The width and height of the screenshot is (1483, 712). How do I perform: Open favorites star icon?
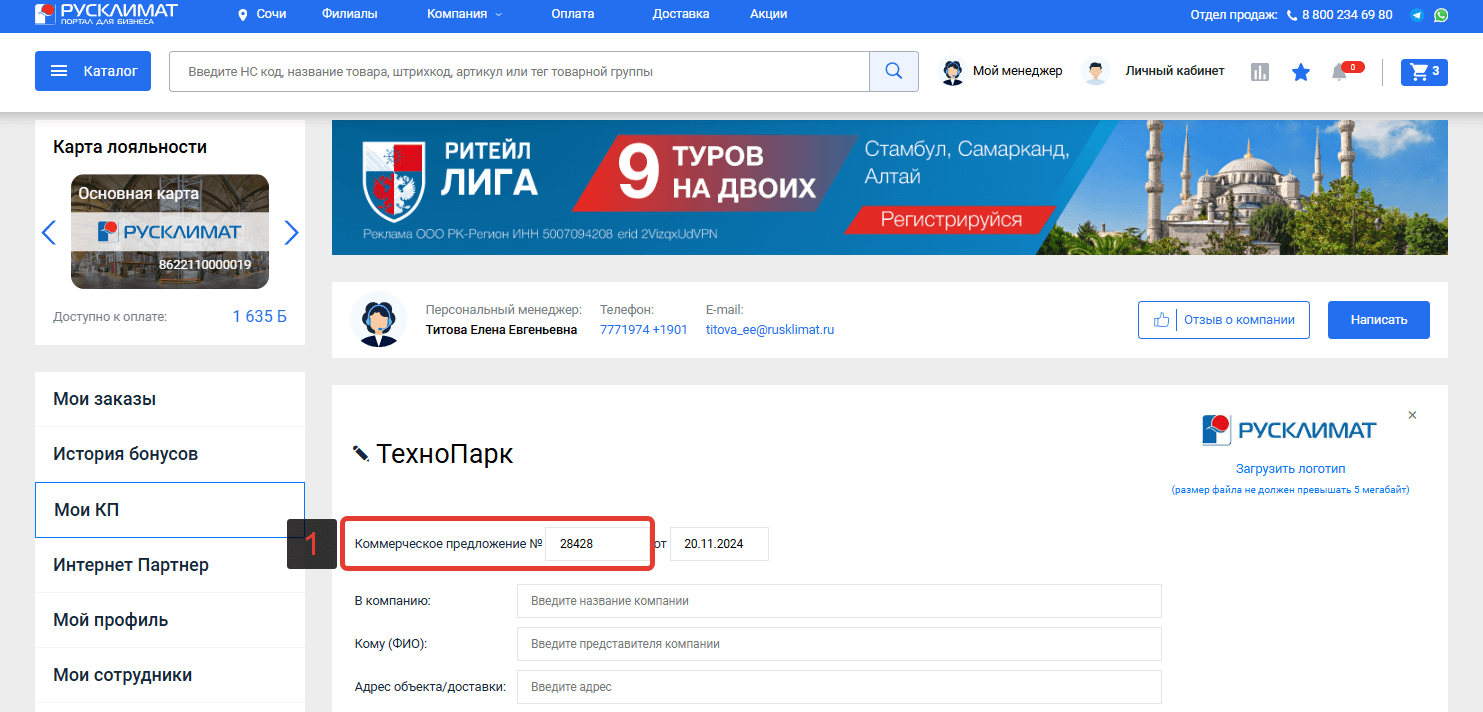click(x=1300, y=72)
